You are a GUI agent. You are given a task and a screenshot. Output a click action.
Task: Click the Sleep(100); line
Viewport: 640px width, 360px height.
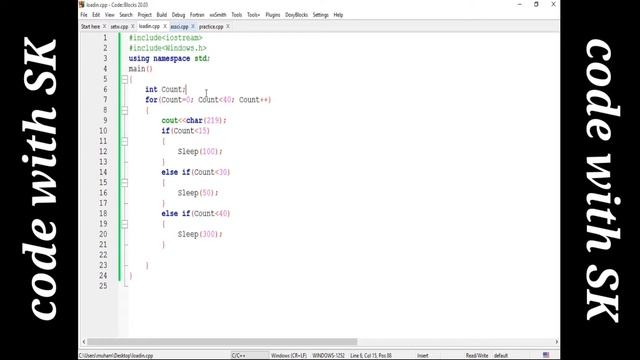[200, 152]
